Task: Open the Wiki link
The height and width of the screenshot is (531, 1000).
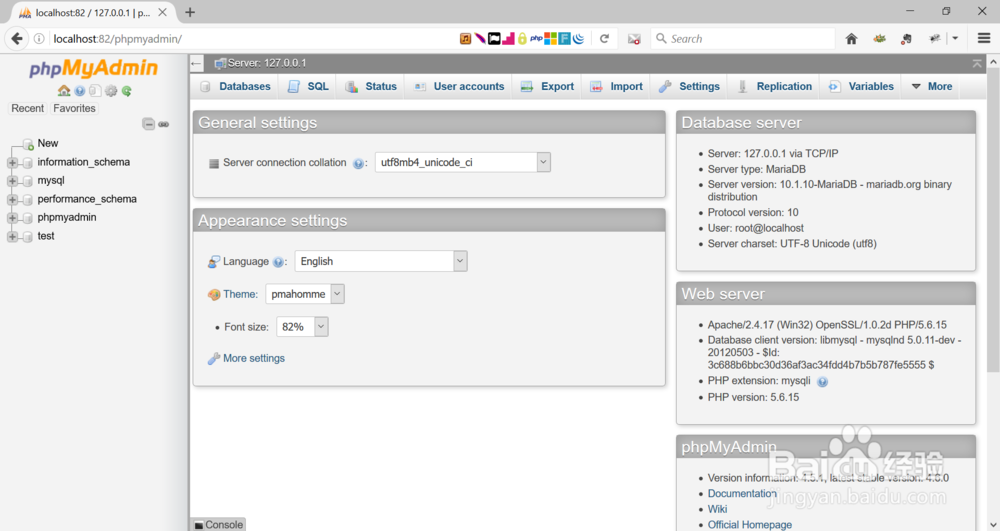Action: click(717, 509)
